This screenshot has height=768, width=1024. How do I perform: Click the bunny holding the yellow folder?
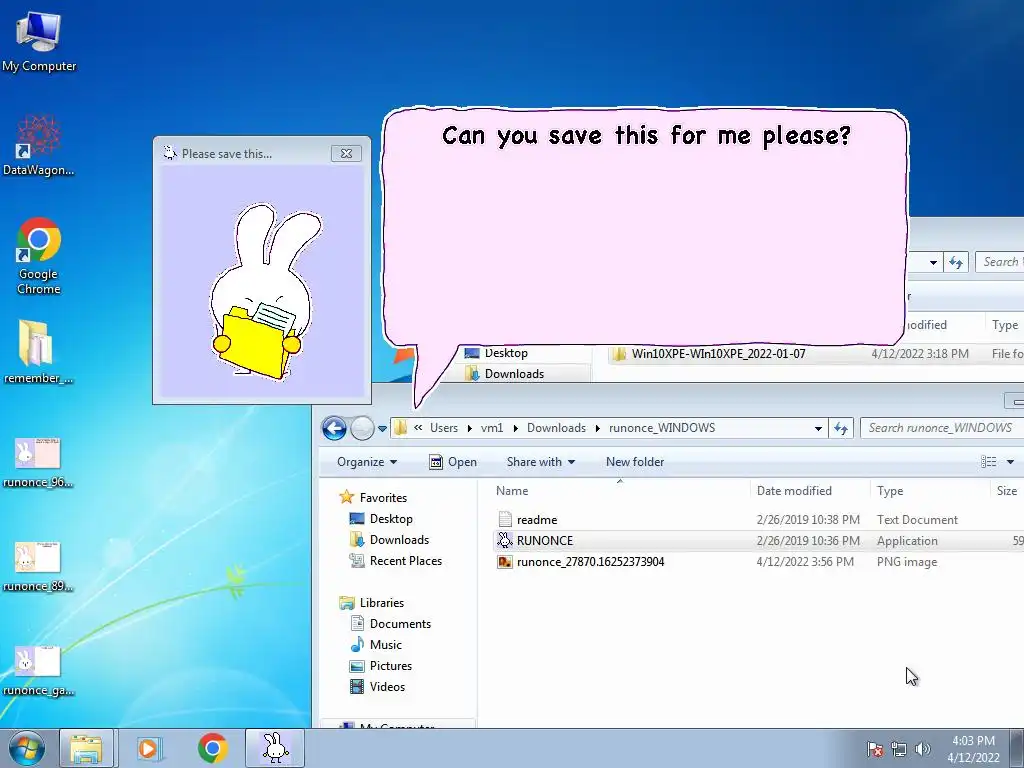[x=264, y=292]
